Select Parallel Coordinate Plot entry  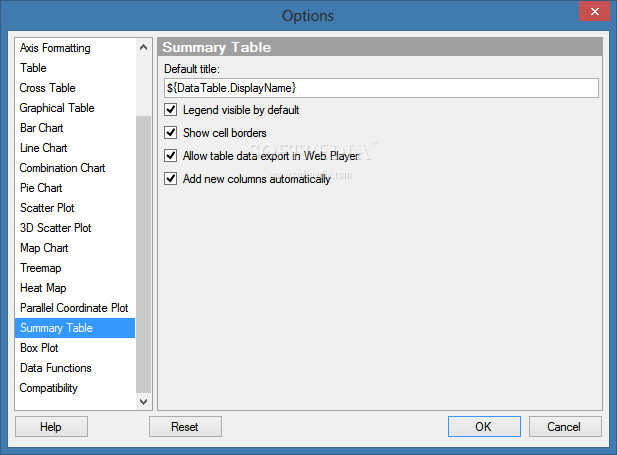(x=75, y=308)
